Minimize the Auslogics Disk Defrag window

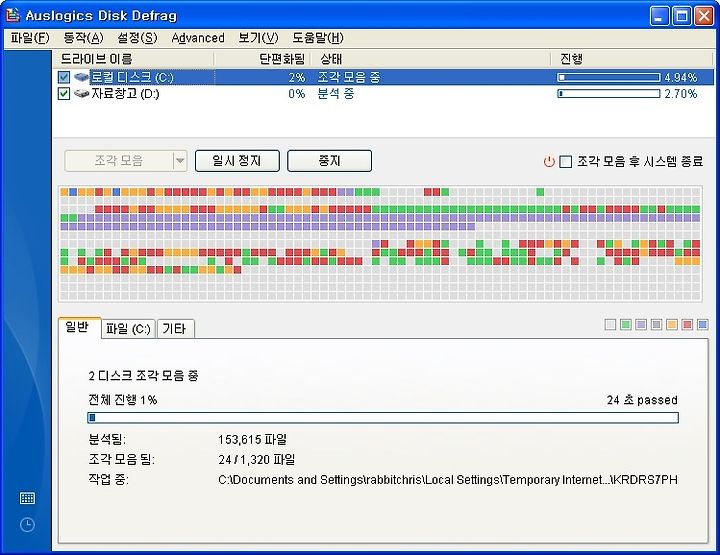point(659,17)
